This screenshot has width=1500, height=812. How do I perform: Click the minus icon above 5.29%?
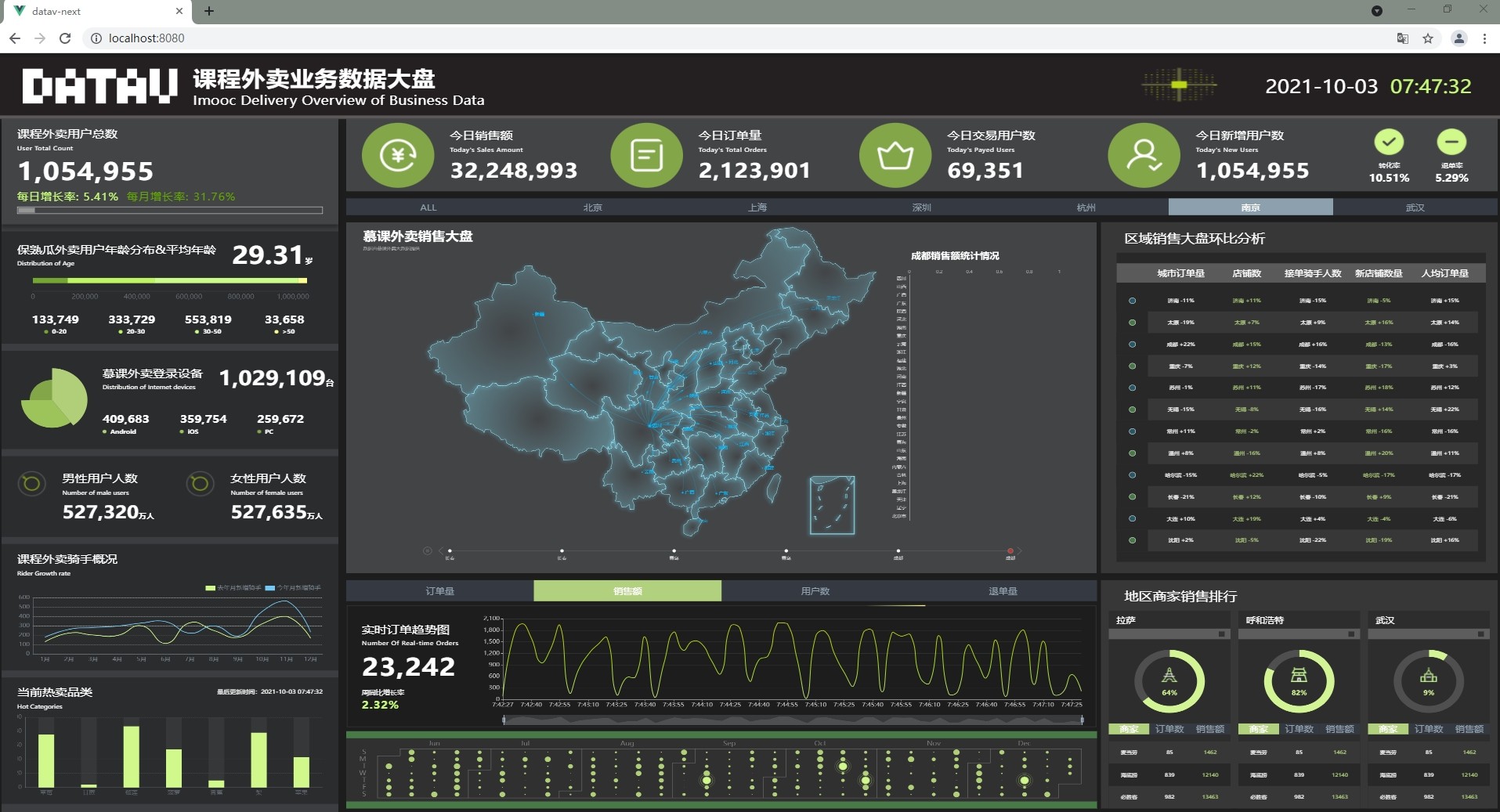pos(1451,142)
